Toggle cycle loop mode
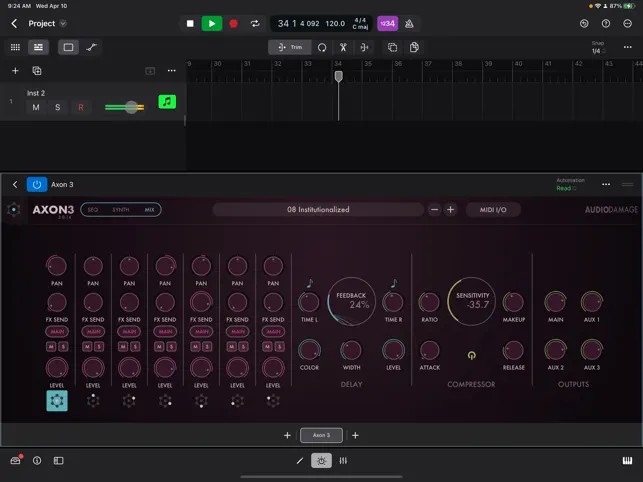Screen dimensions: 643x482 tap(255, 24)
